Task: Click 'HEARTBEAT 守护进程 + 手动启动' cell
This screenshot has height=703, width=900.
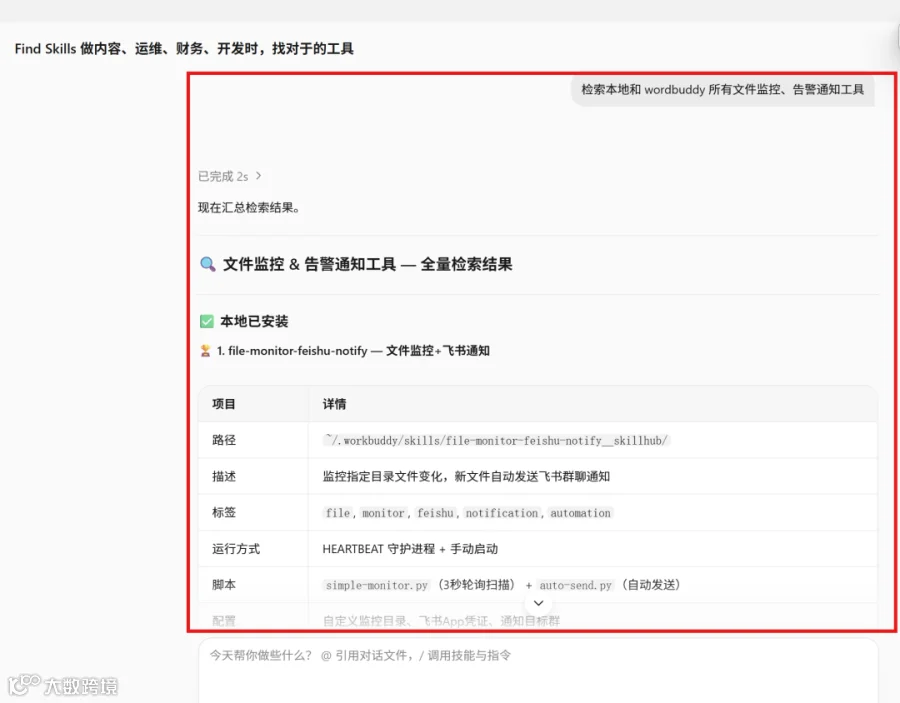Action: [410, 549]
